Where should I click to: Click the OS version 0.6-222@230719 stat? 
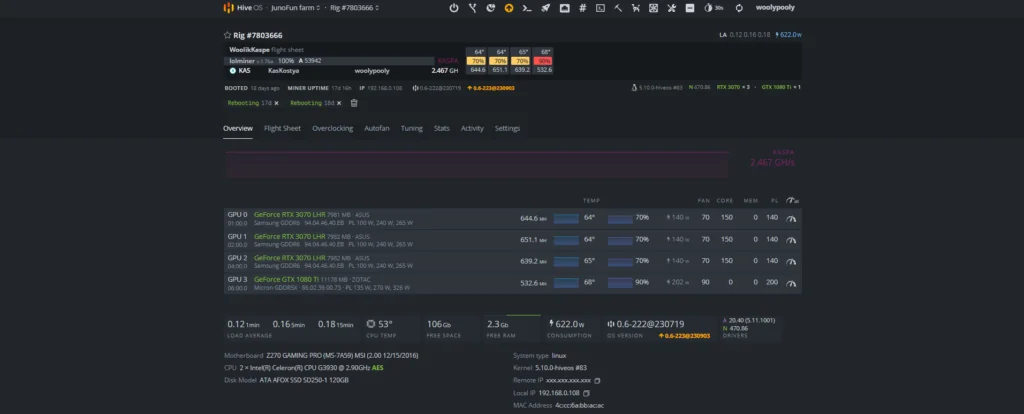pyautogui.click(x=658, y=328)
